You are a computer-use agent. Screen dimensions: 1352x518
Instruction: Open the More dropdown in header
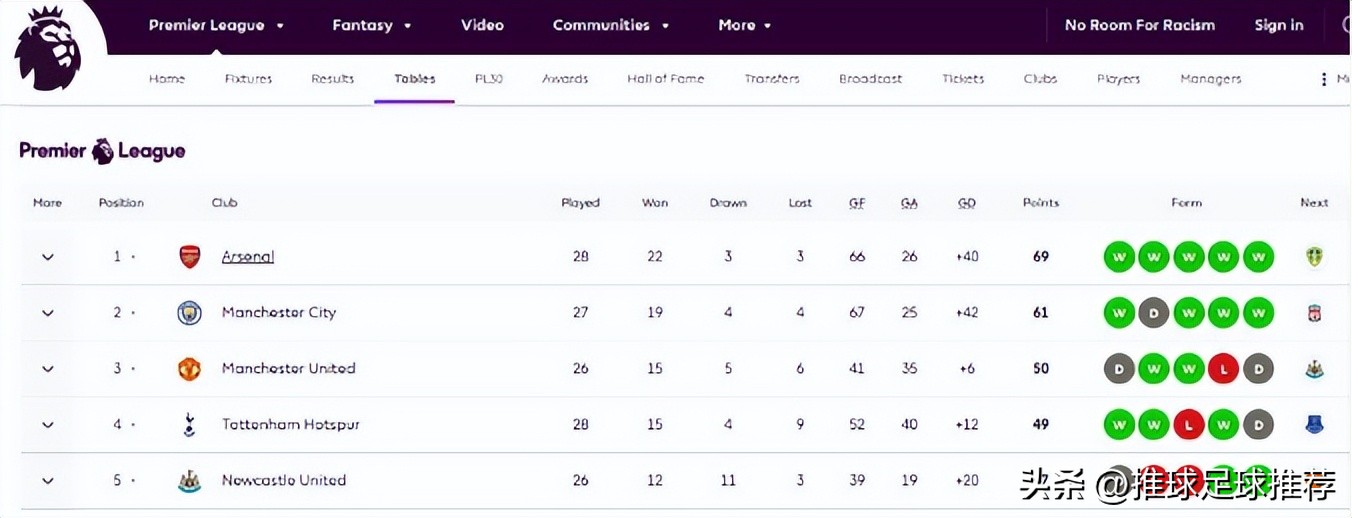(745, 25)
